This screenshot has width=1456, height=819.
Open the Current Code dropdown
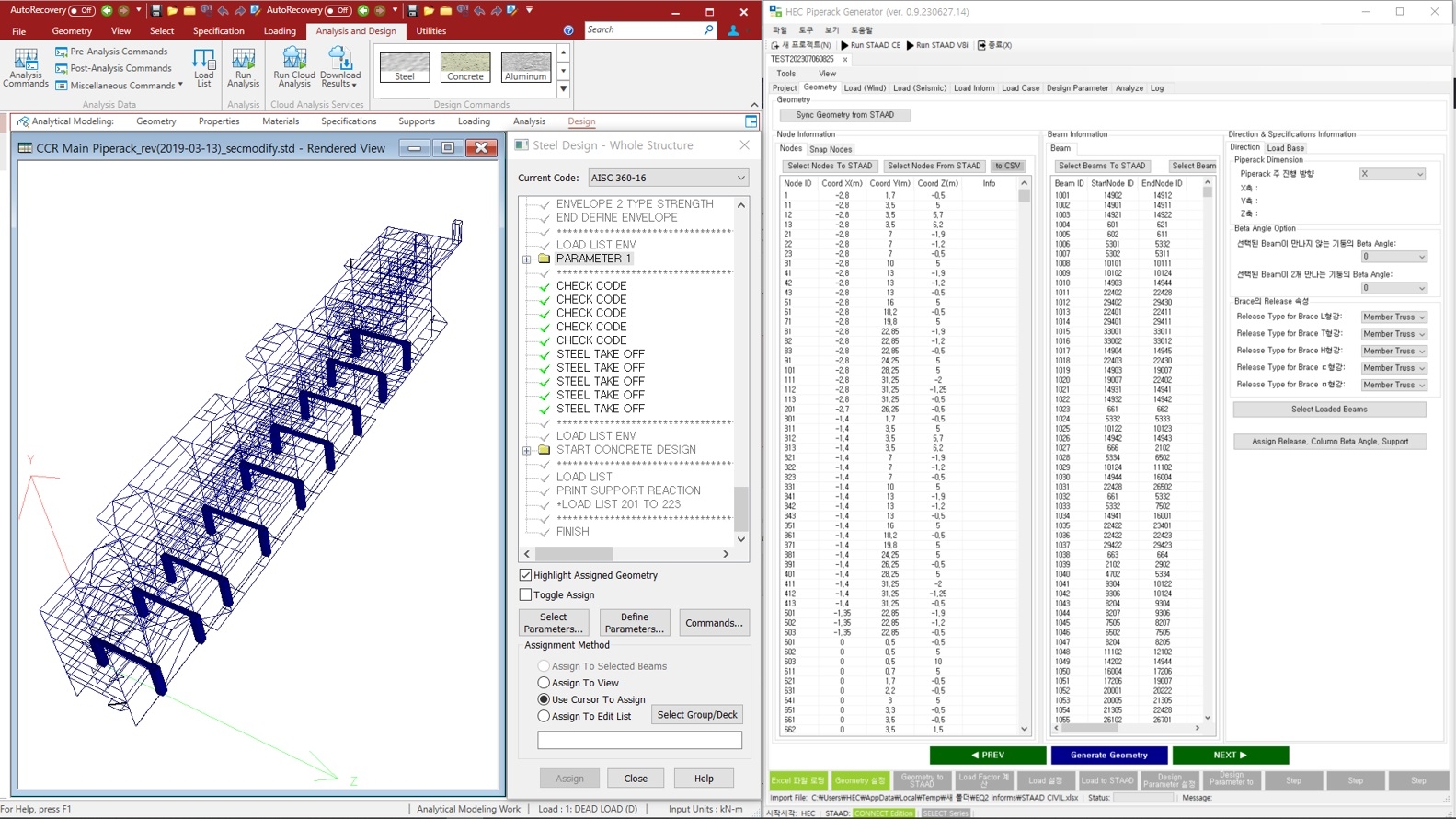point(669,178)
